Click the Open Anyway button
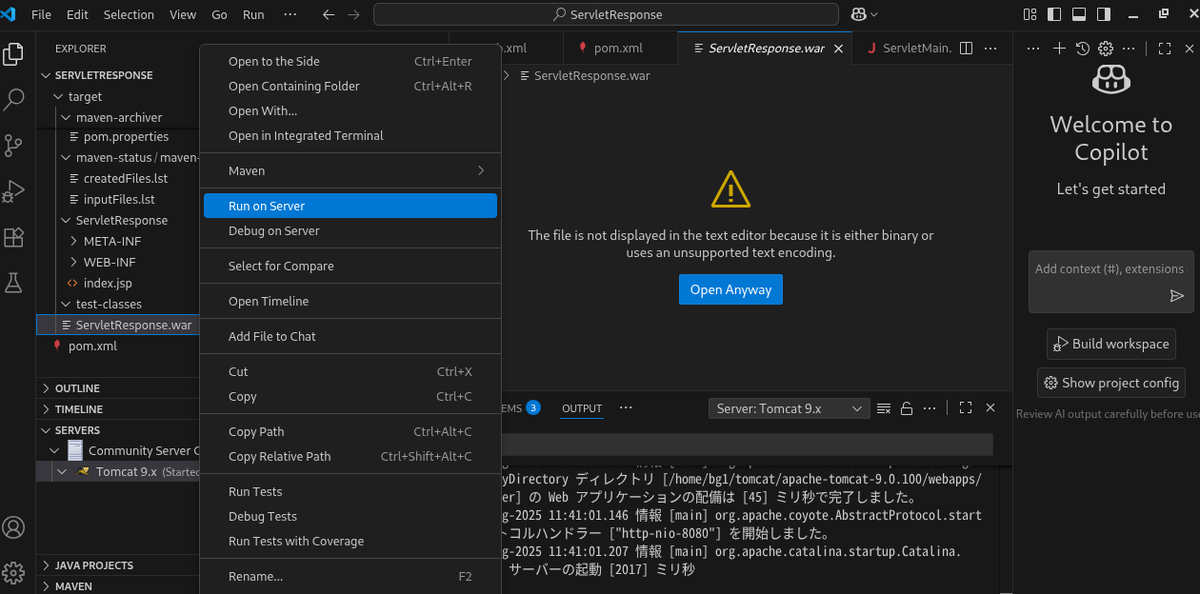The width and height of the screenshot is (1200, 594). click(x=731, y=289)
